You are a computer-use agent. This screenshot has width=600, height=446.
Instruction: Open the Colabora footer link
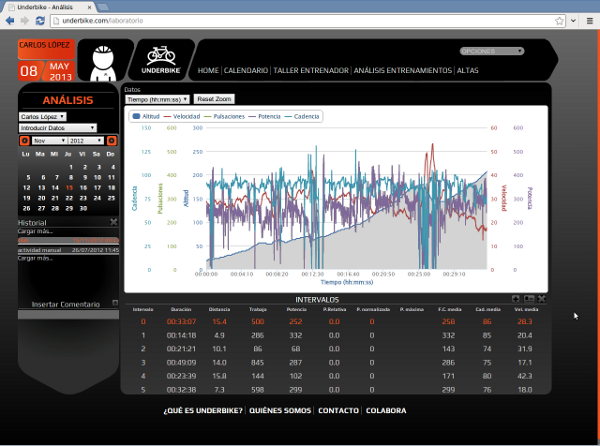(x=386, y=410)
